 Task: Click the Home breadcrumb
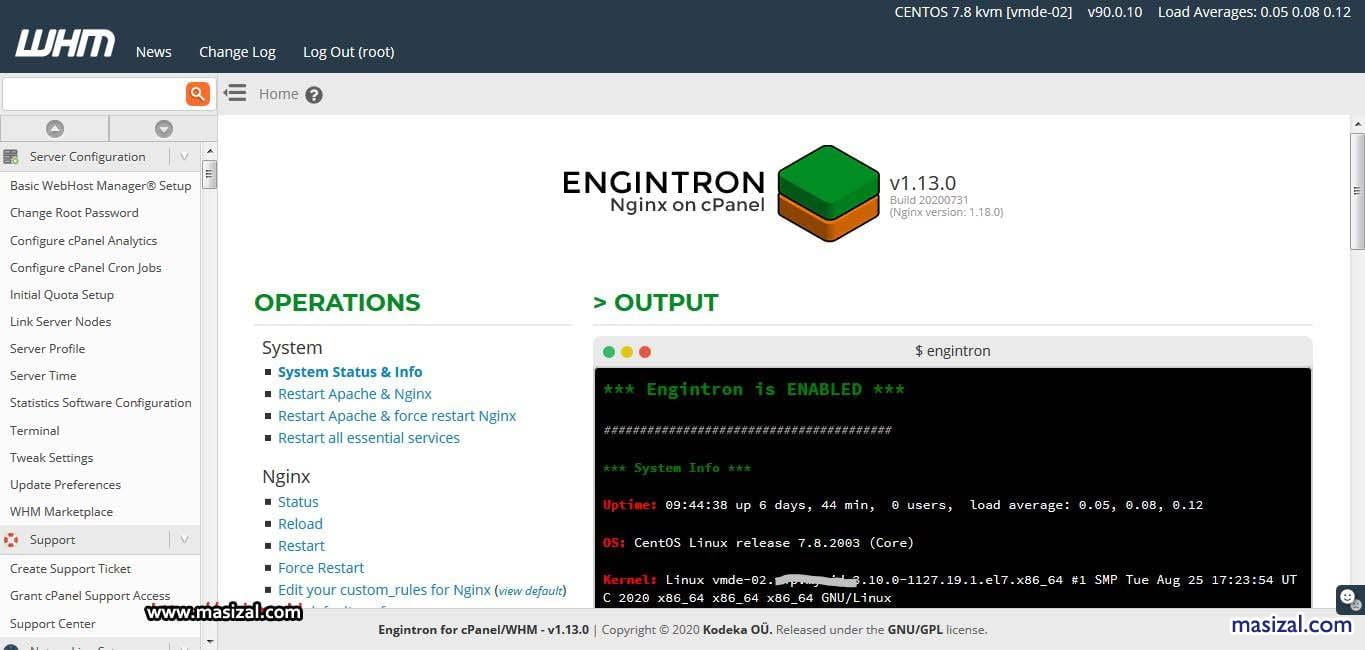click(278, 94)
